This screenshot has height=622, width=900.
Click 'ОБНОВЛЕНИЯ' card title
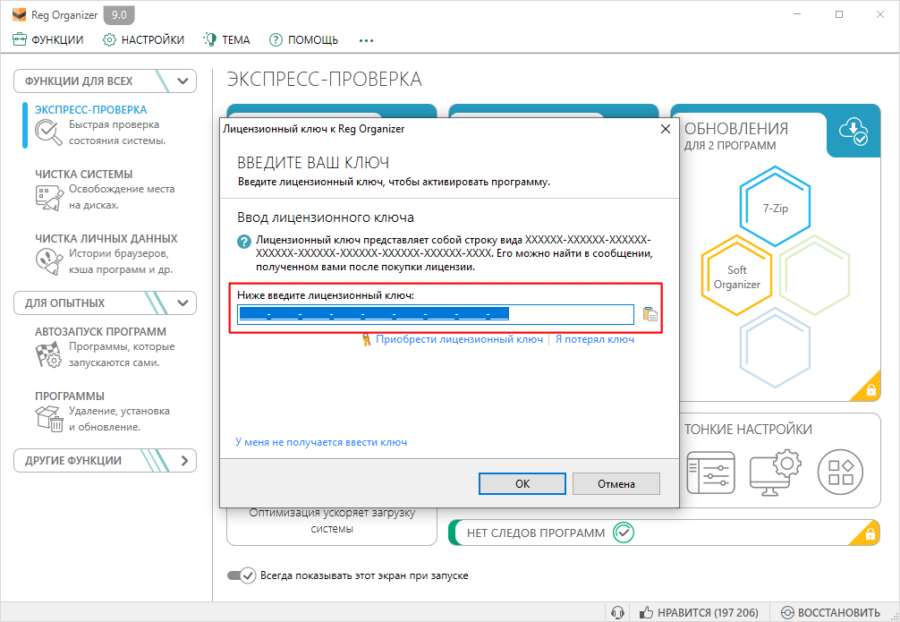click(x=736, y=129)
